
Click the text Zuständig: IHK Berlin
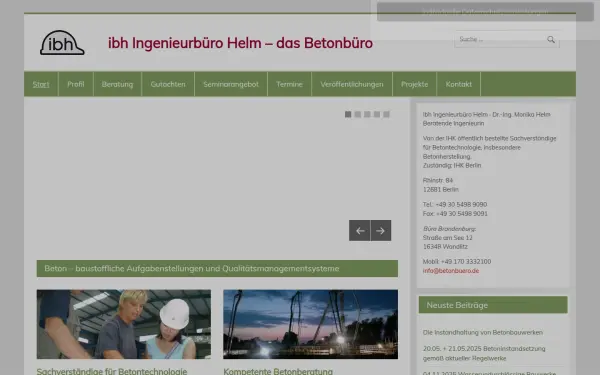coord(452,165)
